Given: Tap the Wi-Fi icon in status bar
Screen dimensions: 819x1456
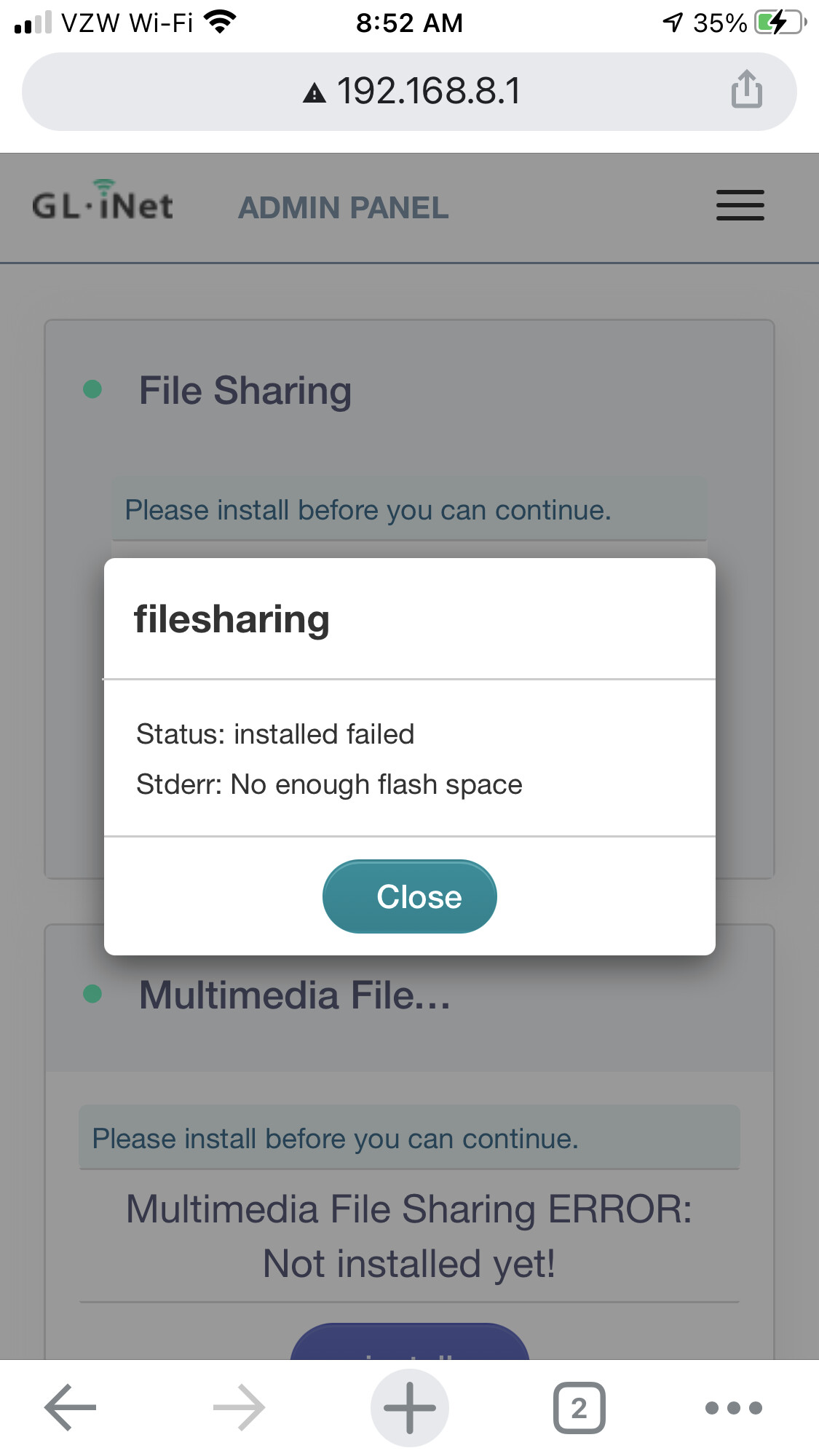Looking at the screenshot, I should 220,22.
